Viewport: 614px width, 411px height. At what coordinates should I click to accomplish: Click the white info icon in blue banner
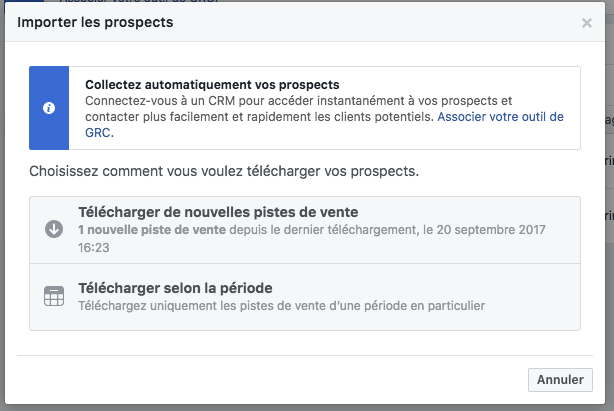click(x=49, y=108)
